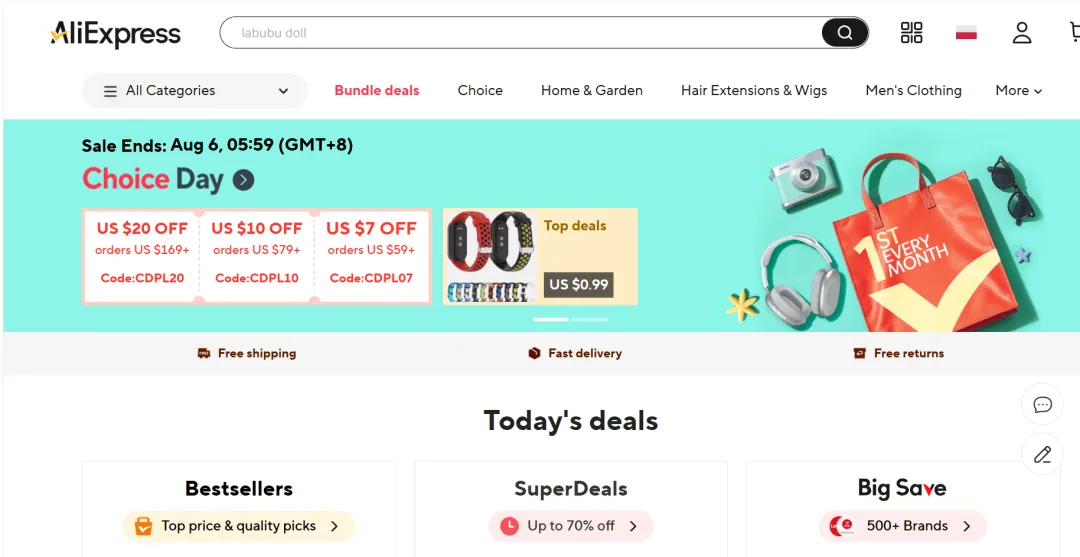Image resolution: width=1080 pixels, height=557 pixels.
Task: Click the Poland flag country selector
Action: [966, 33]
